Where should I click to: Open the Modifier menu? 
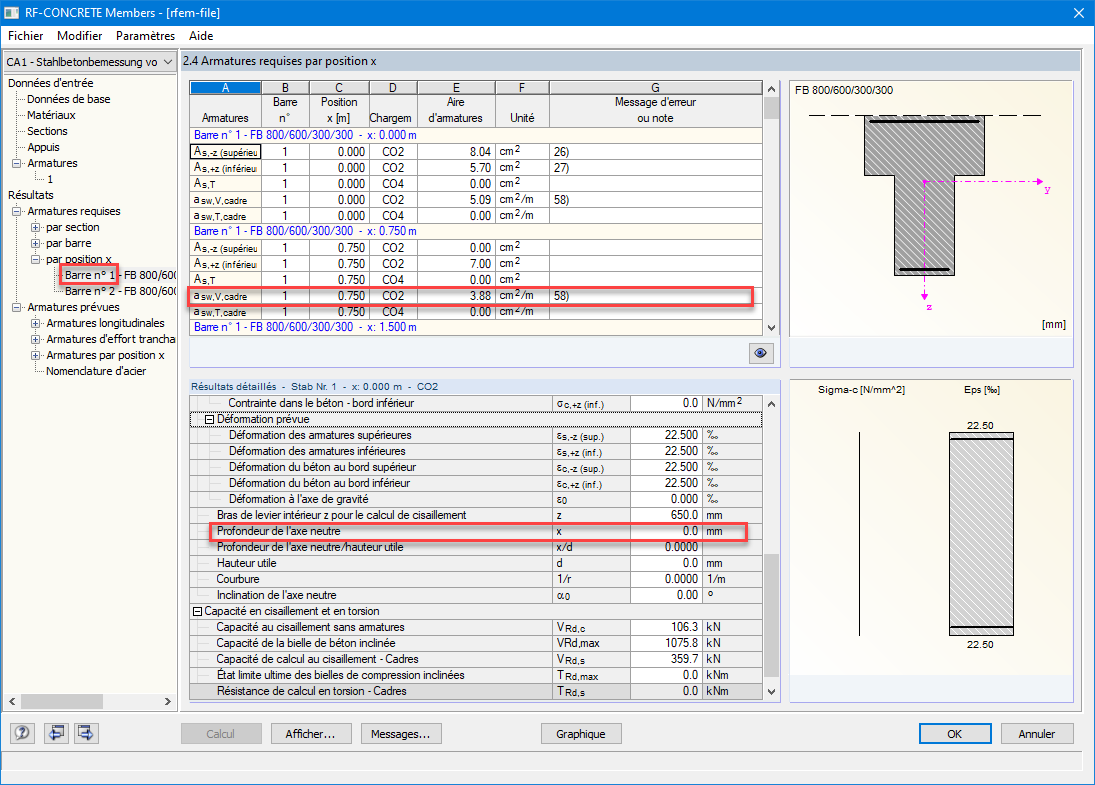click(80, 36)
